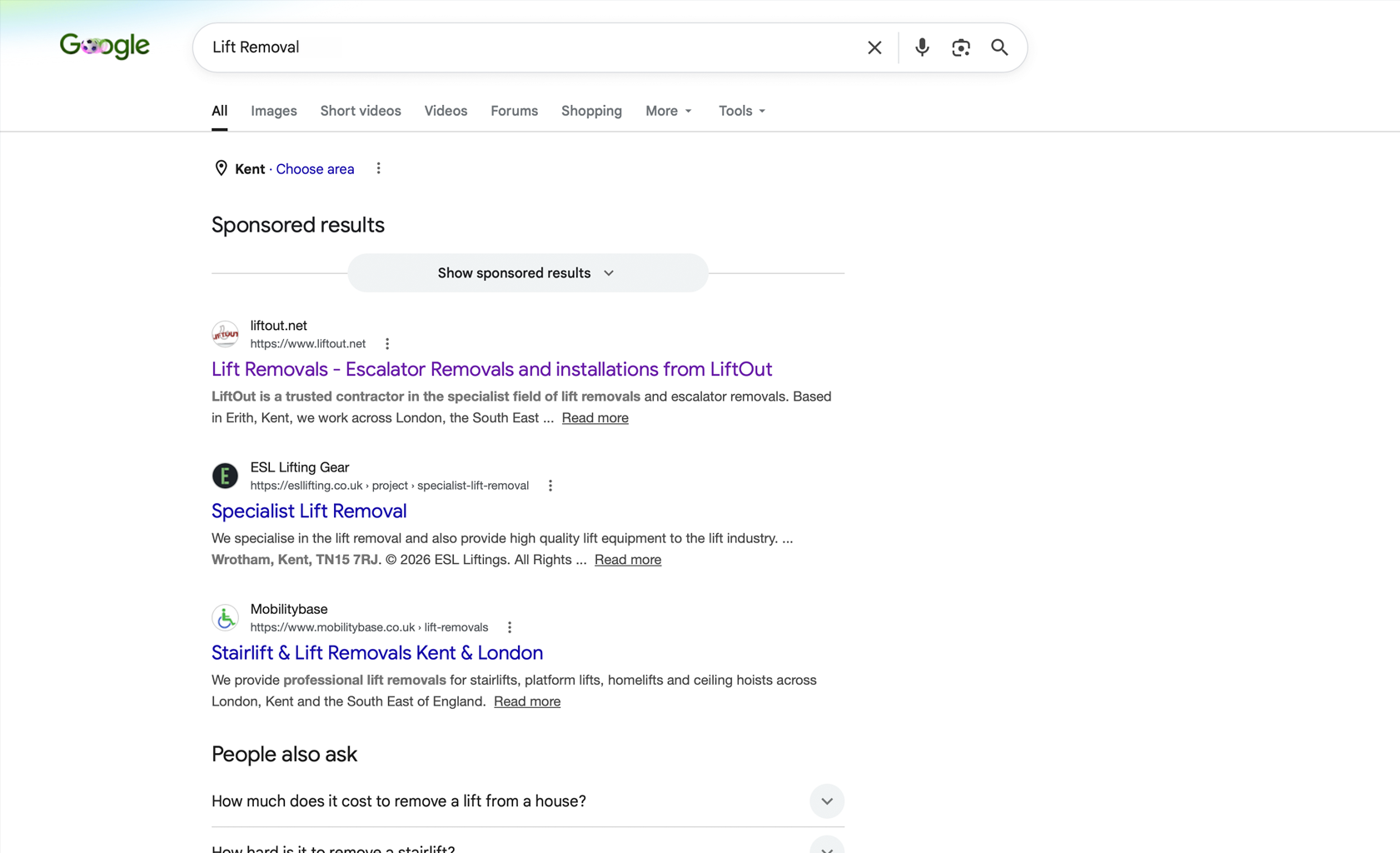Clear the search box with the X icon
This screenshot has width=1400, height=853.
coord(874,47)
